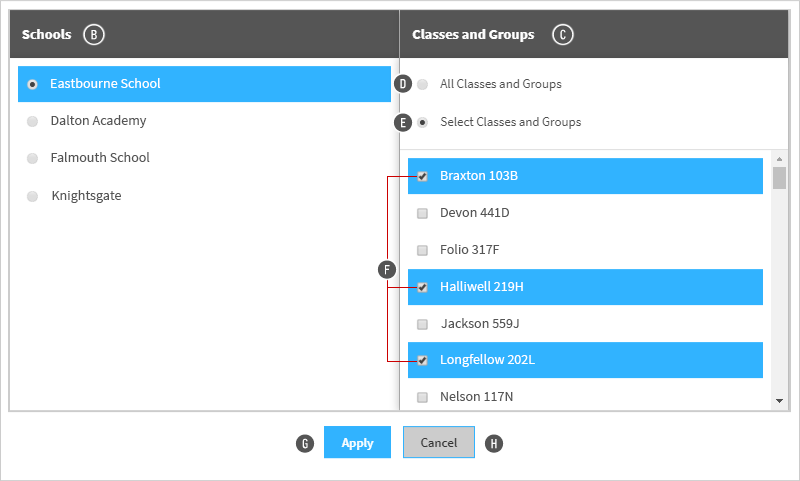
Task: Click the scrollbar up arrow
Action: pos(779,159)
